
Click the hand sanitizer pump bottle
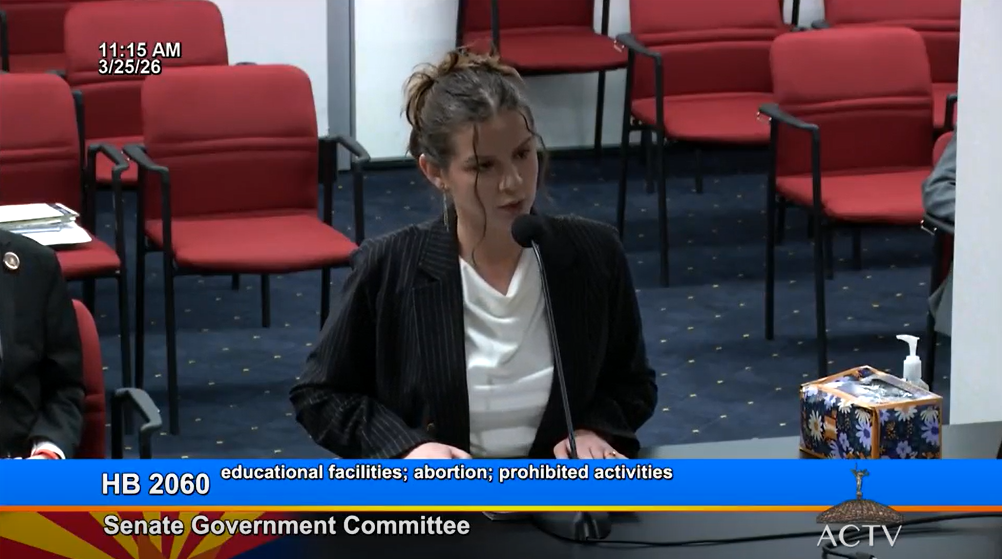(x=910, y=363)
